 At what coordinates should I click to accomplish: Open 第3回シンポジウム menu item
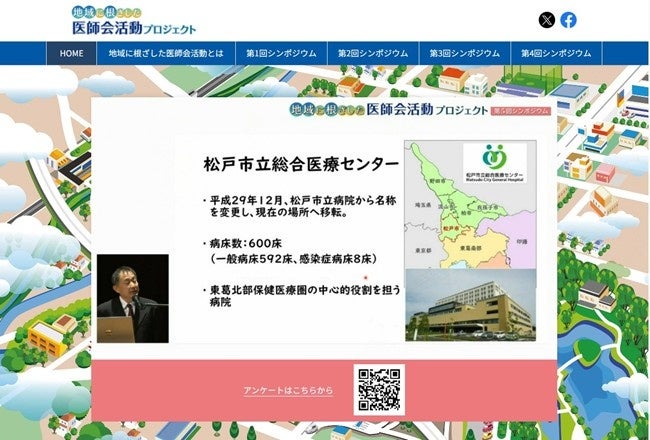click(x=464, y=53)
